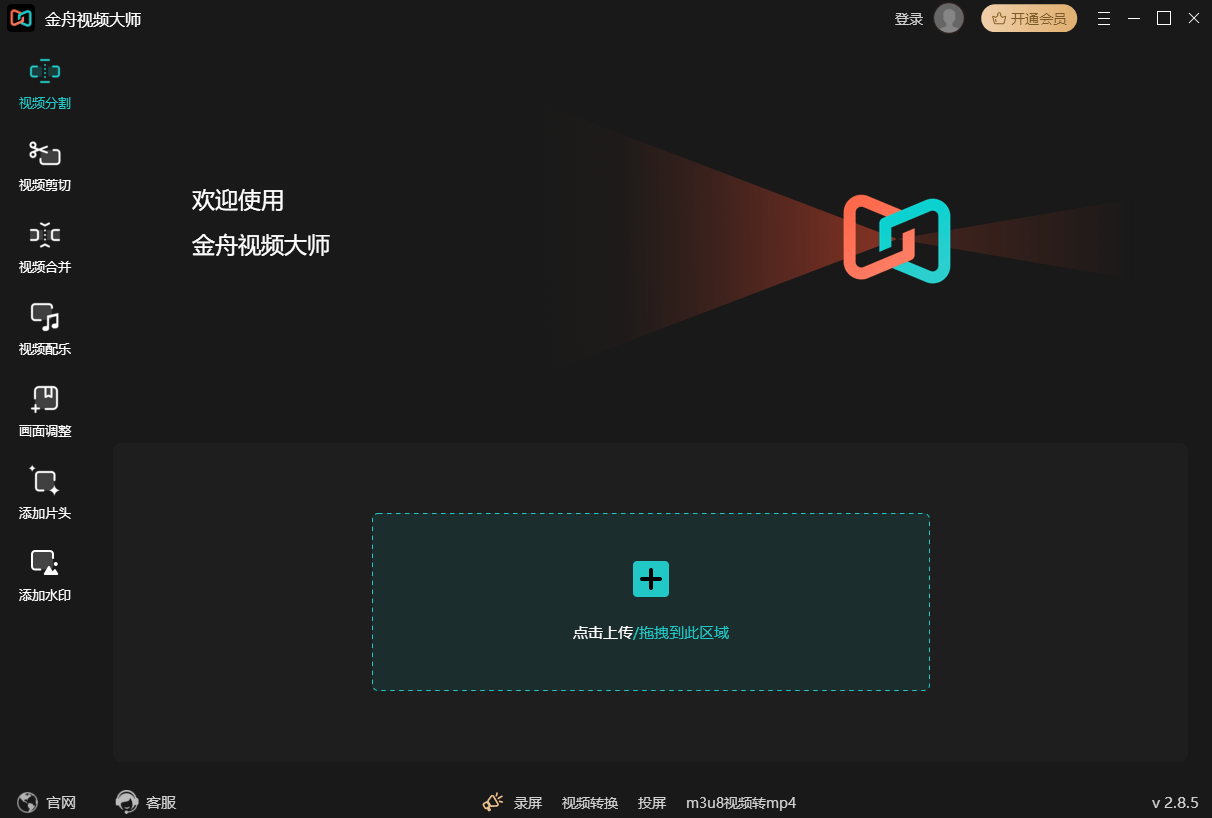Open the 视频配乐 background music tool
This screenshot has height=818, width=1212.
[x=45, y=330]
